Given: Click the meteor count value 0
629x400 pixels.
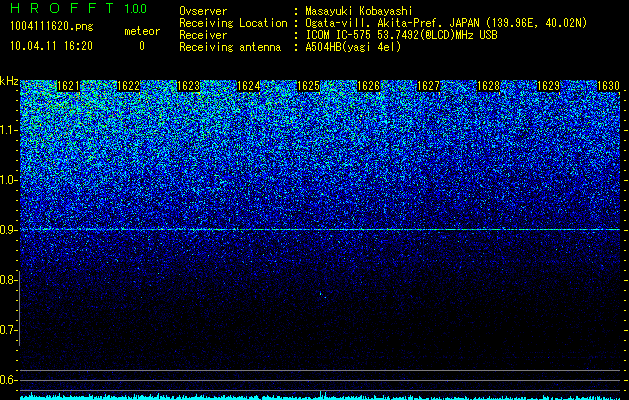Looking at the screenshot, I should point(142,46).
